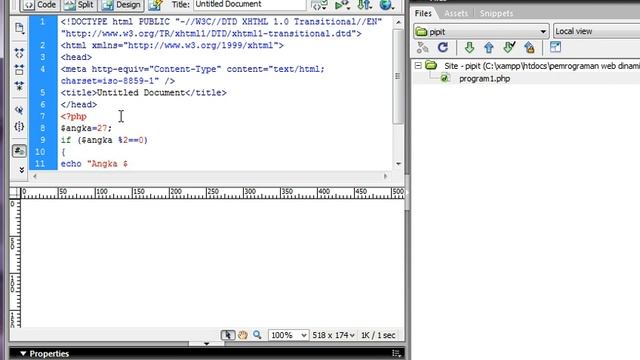640x360 pixels.
Task: Click the Get Files green down arrow
Action: (469, 48)
